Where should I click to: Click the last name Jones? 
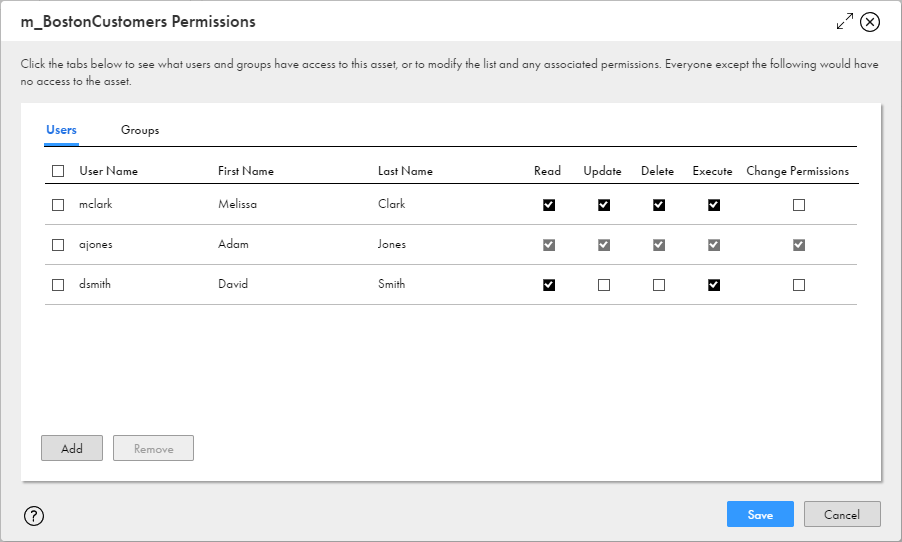pos(392,244)
